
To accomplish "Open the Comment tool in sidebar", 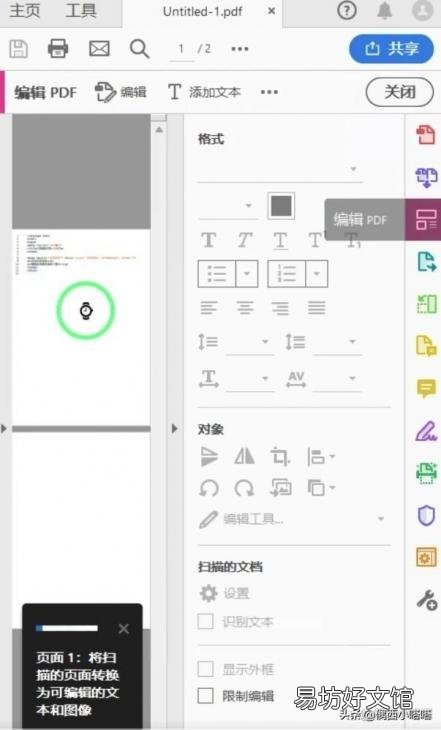I will (x=426, y=388).
